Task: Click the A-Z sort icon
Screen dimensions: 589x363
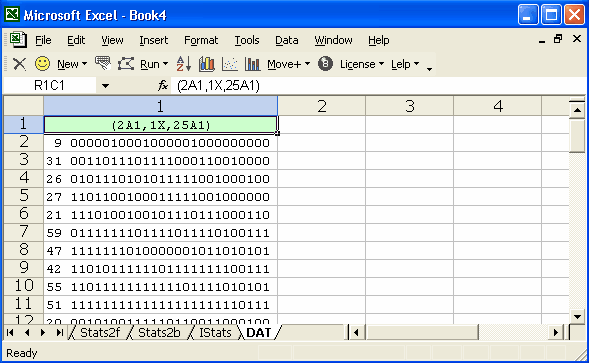Action: [x=184, y=64]
